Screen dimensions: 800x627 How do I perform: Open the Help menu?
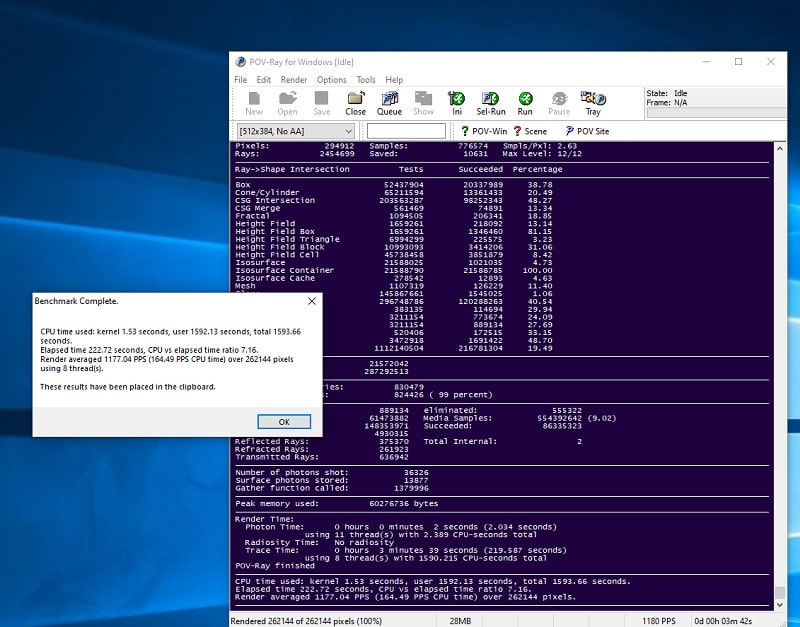[x=394, y=80]
